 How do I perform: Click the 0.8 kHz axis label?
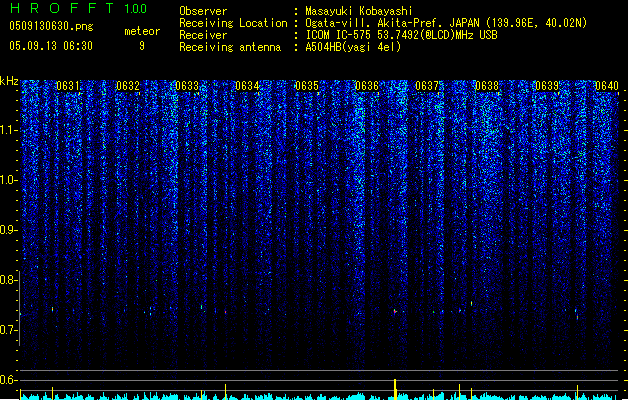coord(8,280)
